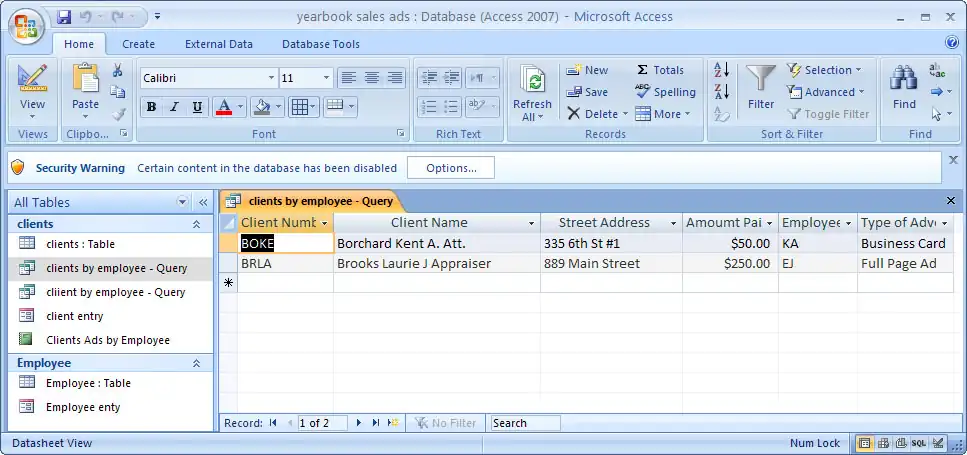Open Client Name column filter dropdown
Viewport: 967px width, 455px height.
(x=531, y=223)
